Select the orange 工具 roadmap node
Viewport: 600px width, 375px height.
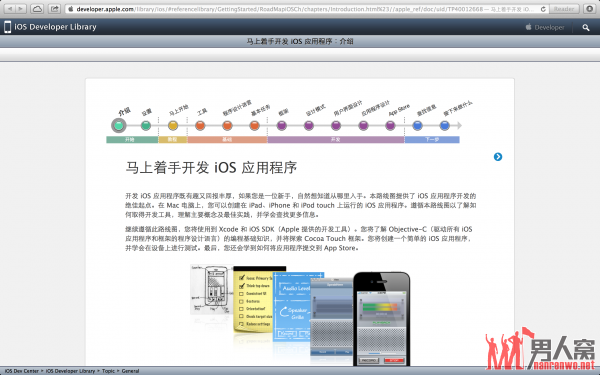pos(200,125)
